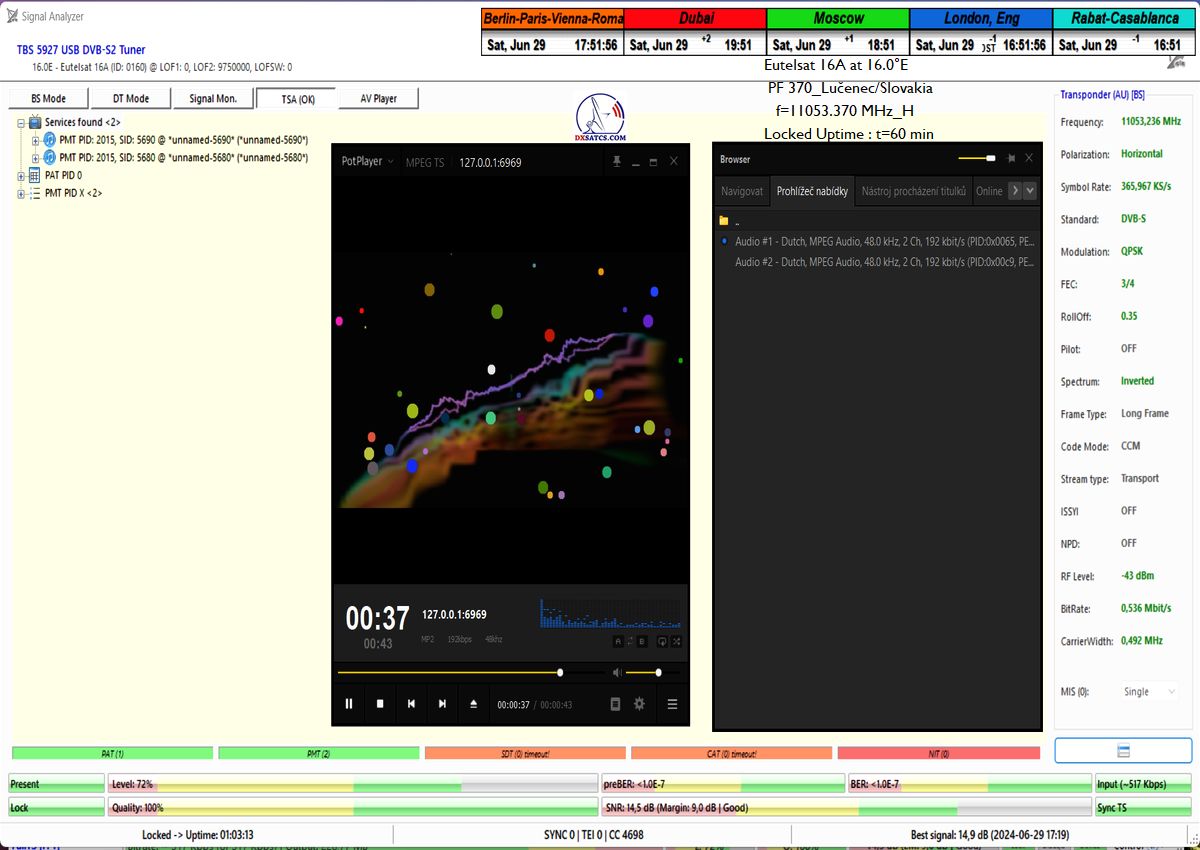
Task: Pause playback in PotPlayer
Action: click(x=349, y=704)
